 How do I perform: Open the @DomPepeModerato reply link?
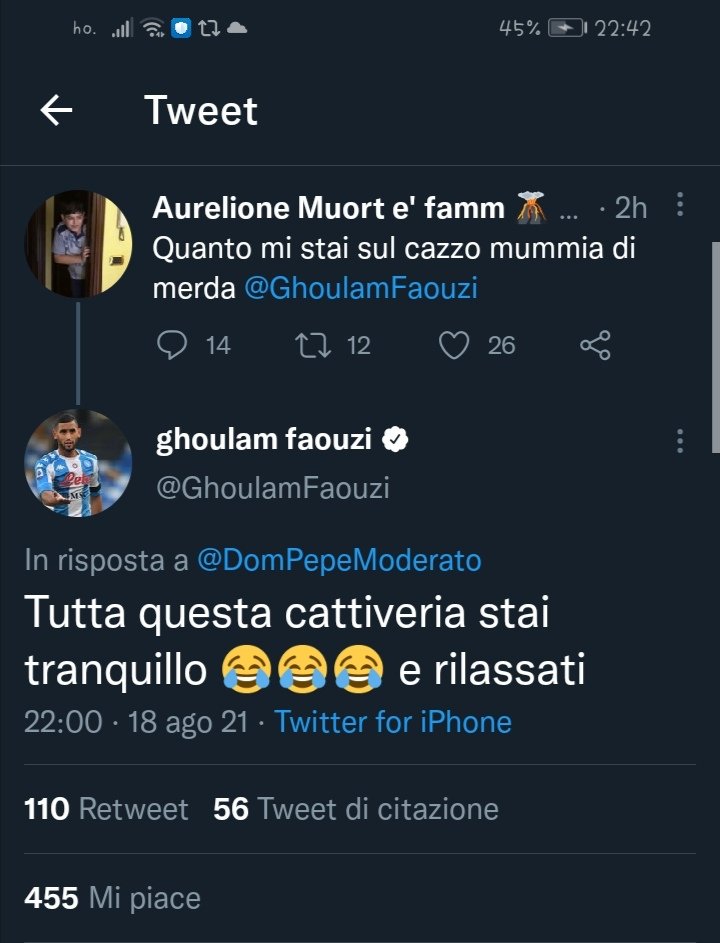tap(339, 560)
